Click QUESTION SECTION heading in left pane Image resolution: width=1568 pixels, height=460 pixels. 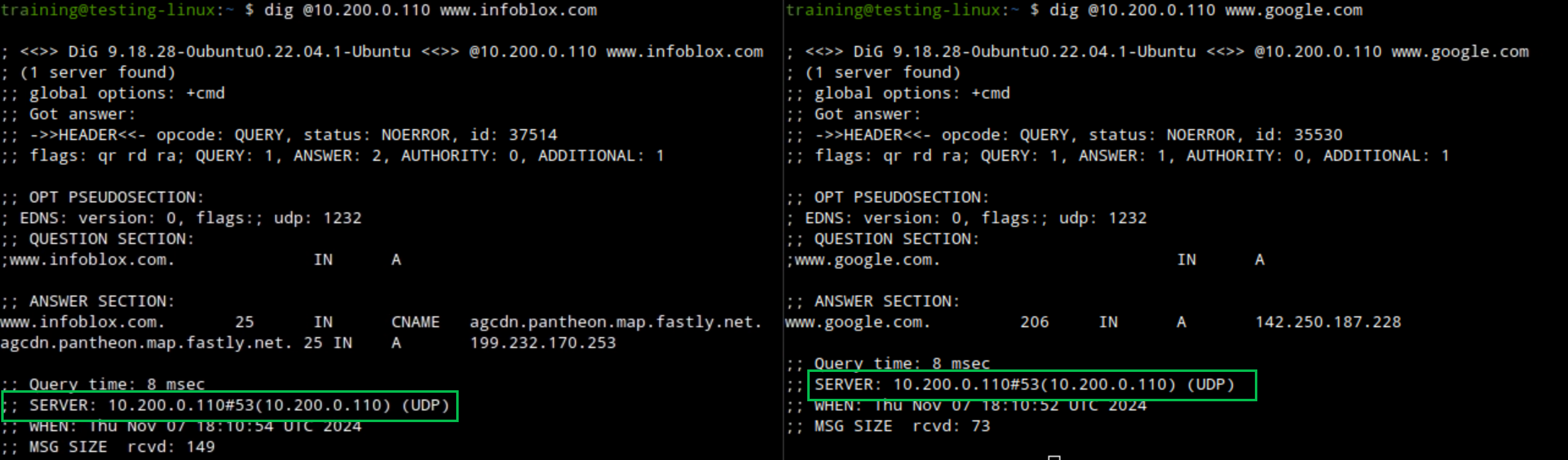pyautogui.click(x=111, y=239)
